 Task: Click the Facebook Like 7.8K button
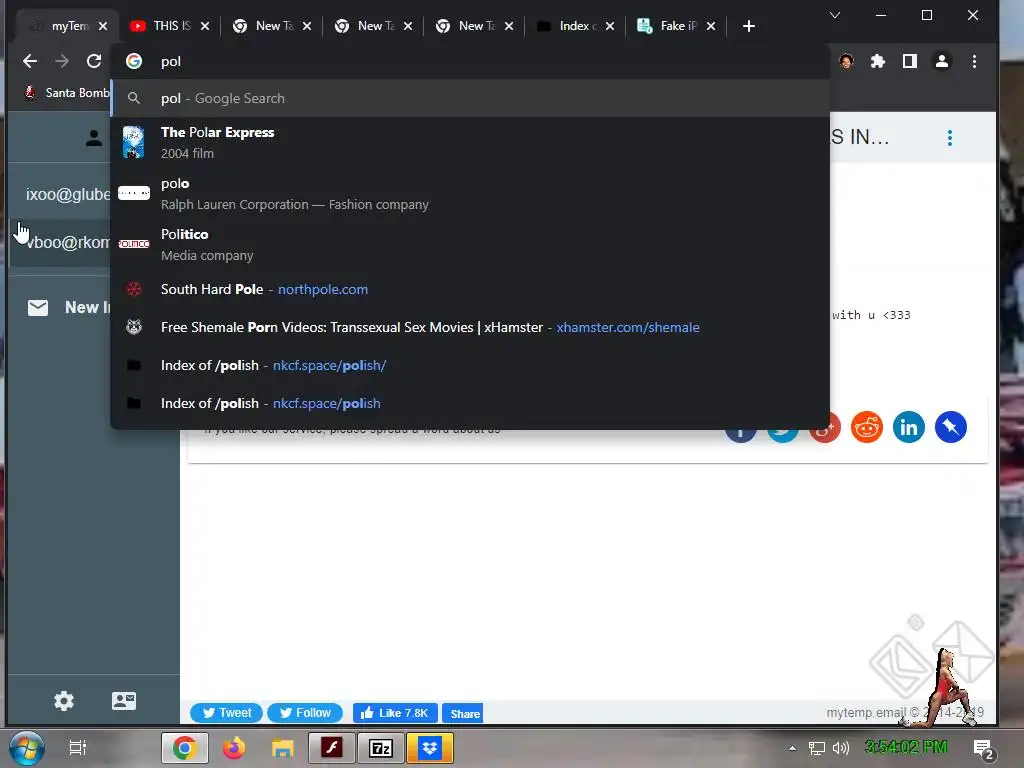point(395,713)
